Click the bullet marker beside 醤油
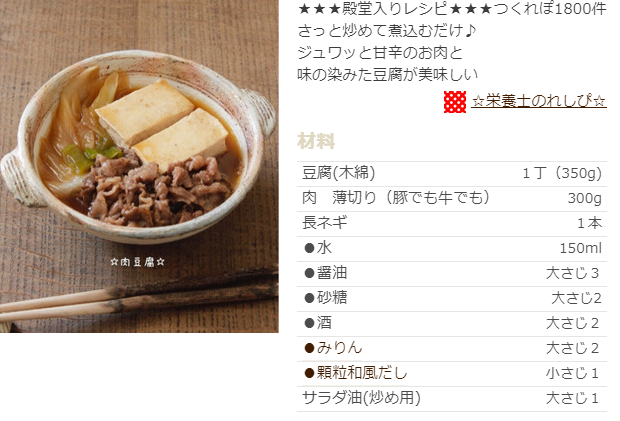Screen dimensions: 620x421 pyautogui.click(x=309, y=273)
